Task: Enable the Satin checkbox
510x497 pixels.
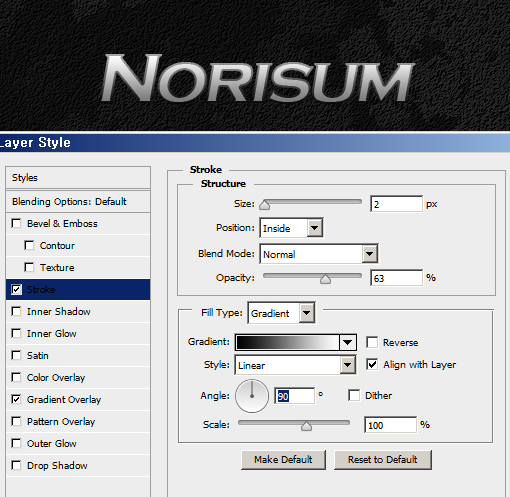Action: pos(16,355)
